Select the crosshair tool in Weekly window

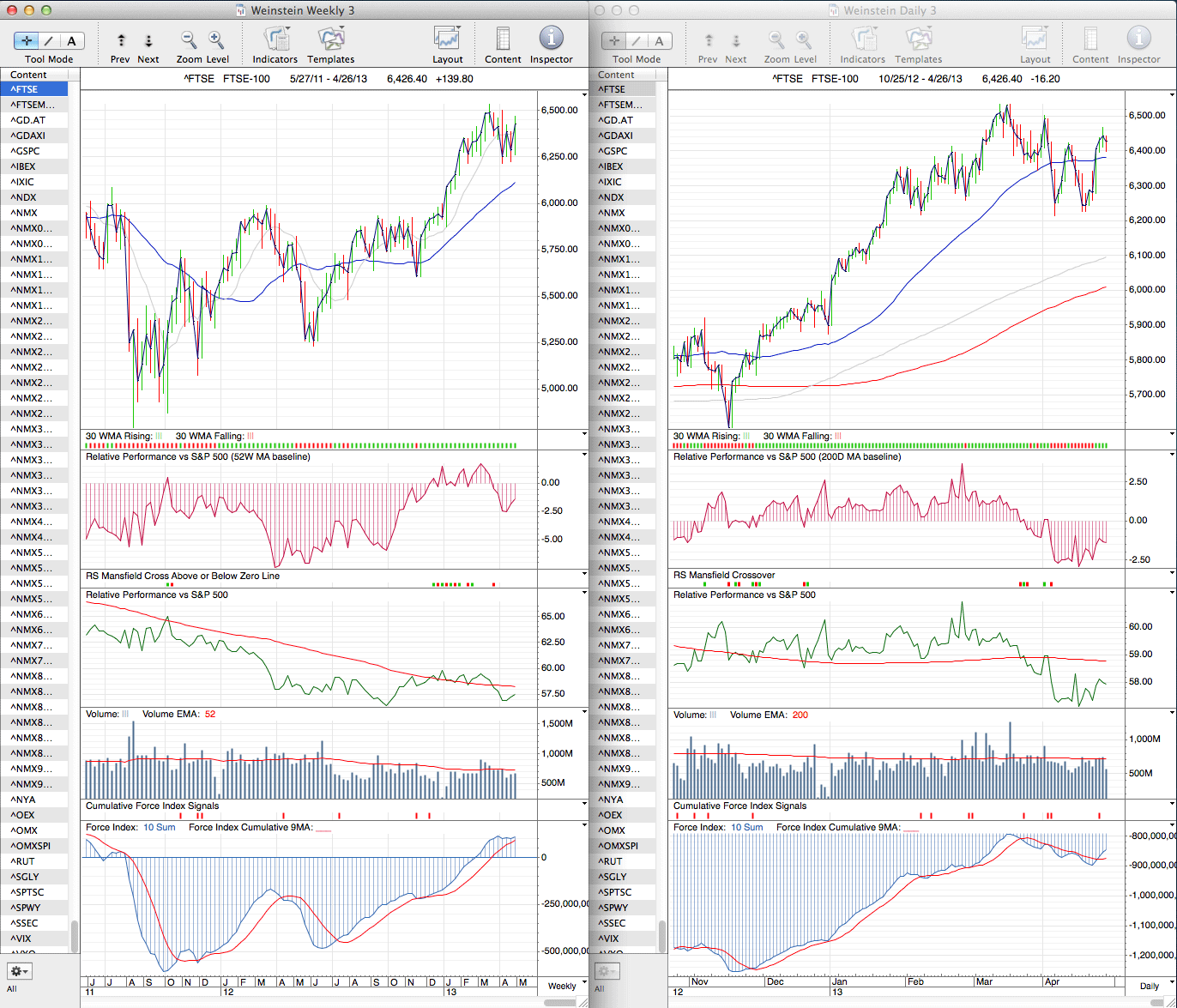[27, 40]
